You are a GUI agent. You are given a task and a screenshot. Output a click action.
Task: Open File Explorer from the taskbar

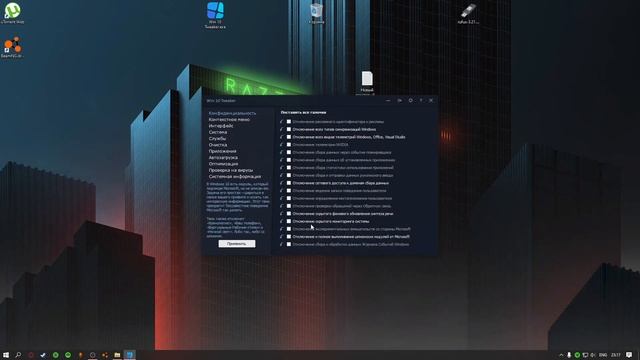click(117, 355)
